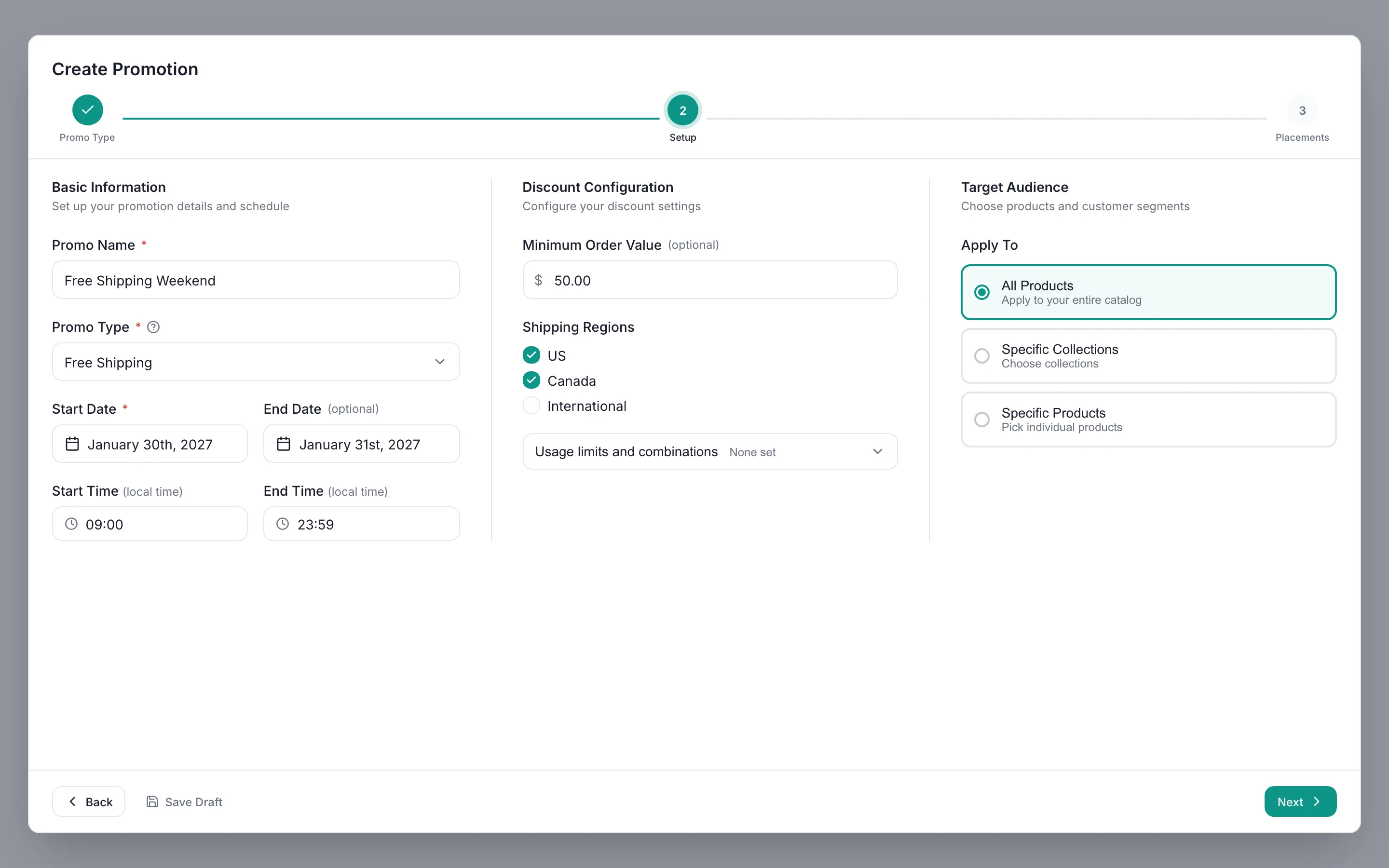Click the 'Discount Configuration' section title
The image size is (1389, 868).
(x=598, y=187)
